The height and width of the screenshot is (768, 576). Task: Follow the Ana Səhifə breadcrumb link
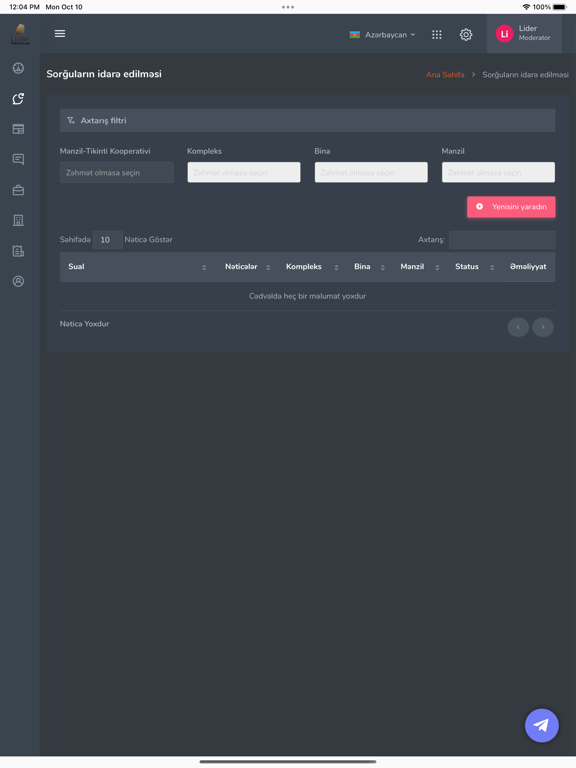click(445, 74)
